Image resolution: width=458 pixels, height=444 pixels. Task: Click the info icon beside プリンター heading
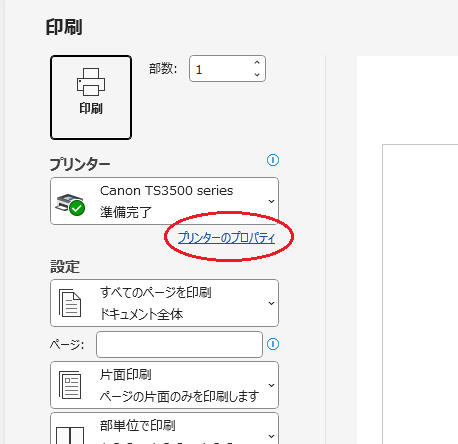[x=273, y=160]
